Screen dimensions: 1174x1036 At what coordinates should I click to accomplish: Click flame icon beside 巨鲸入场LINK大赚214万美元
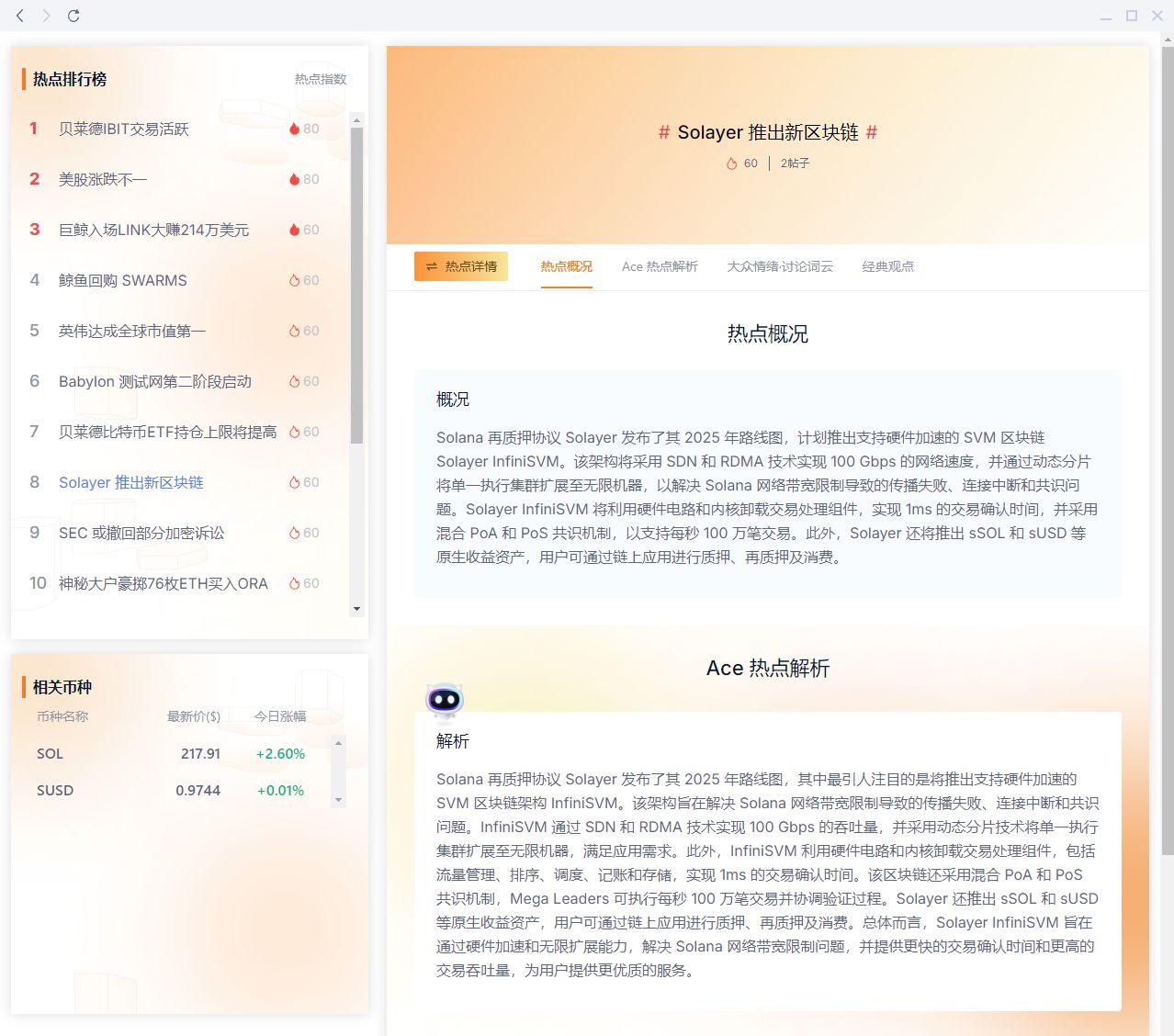[294, 230]
